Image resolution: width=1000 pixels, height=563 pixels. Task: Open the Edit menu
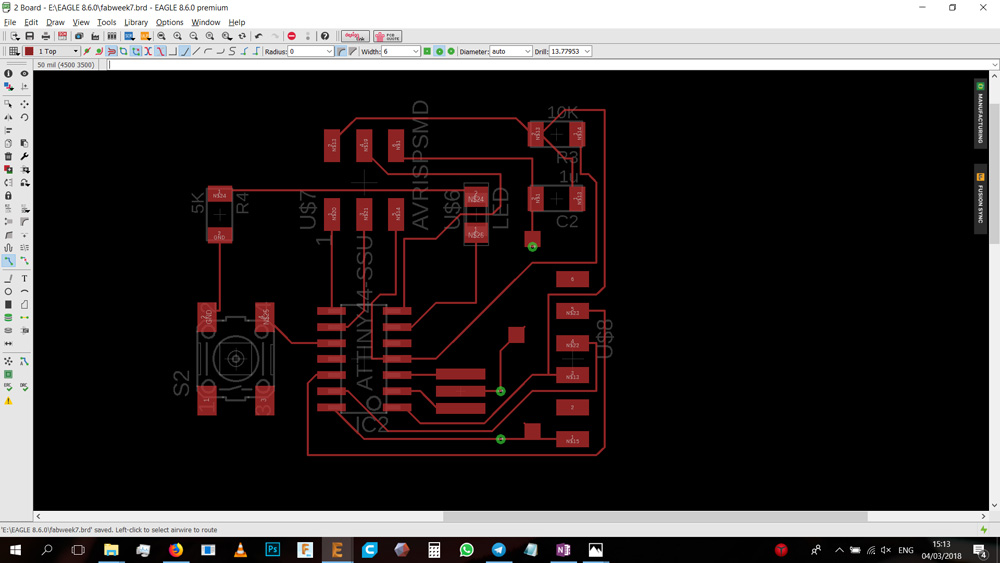31,22
